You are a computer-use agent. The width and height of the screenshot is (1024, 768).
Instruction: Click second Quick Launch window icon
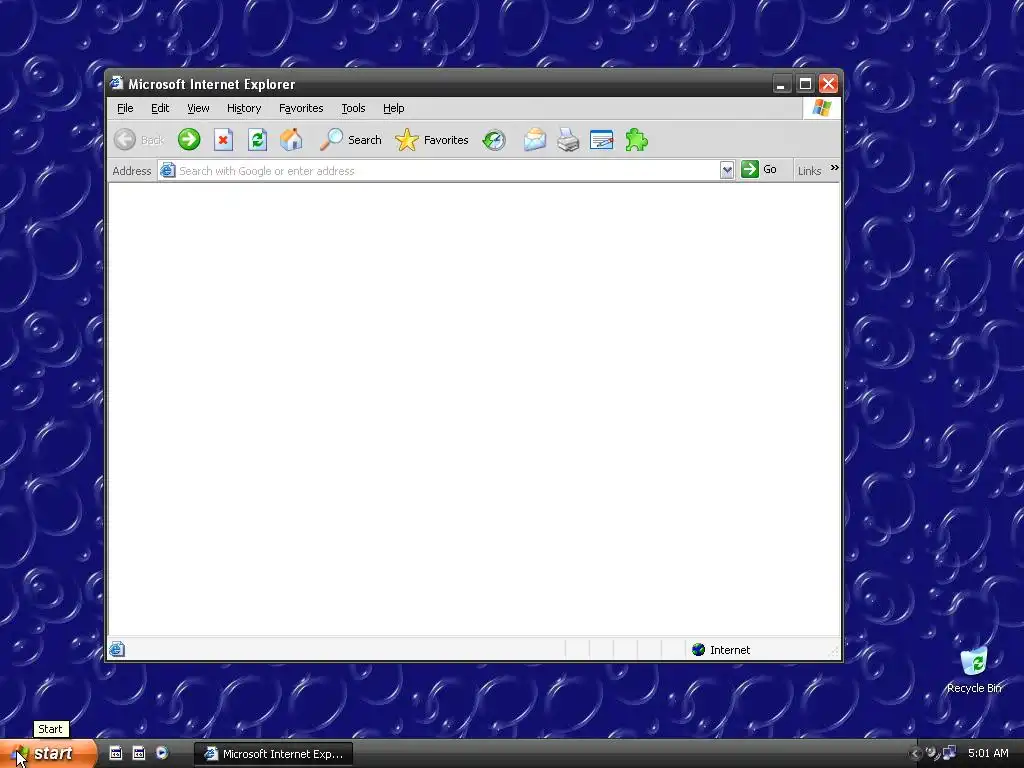click(139, 753)
